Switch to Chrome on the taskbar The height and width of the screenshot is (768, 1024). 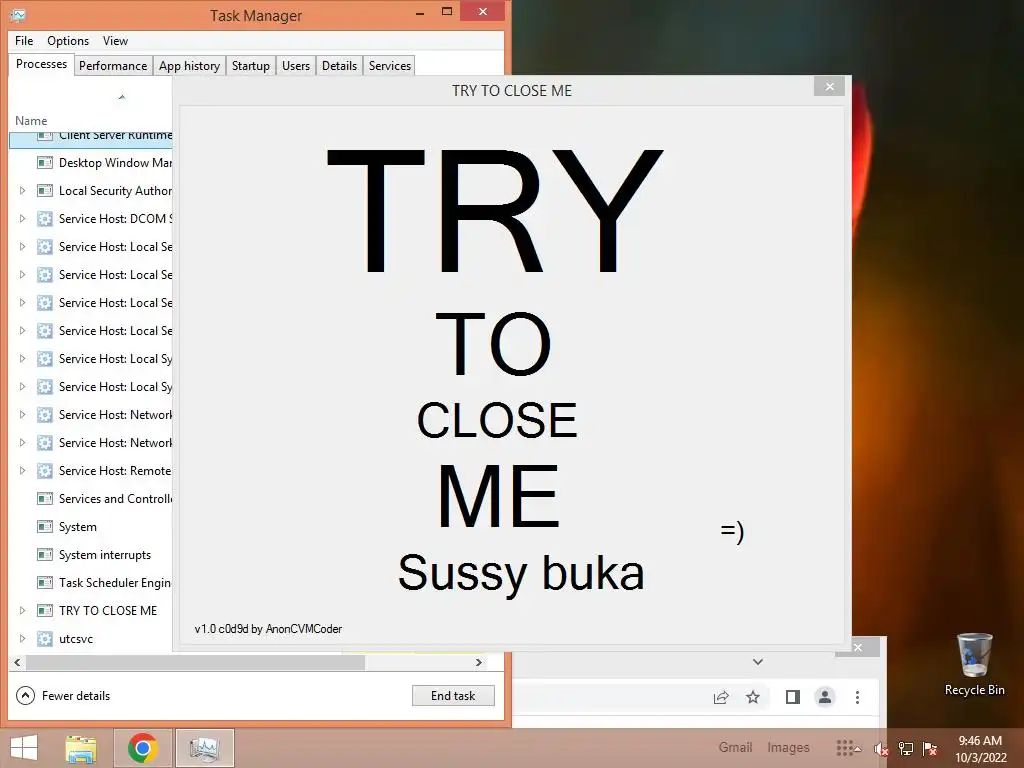(143, 748)
